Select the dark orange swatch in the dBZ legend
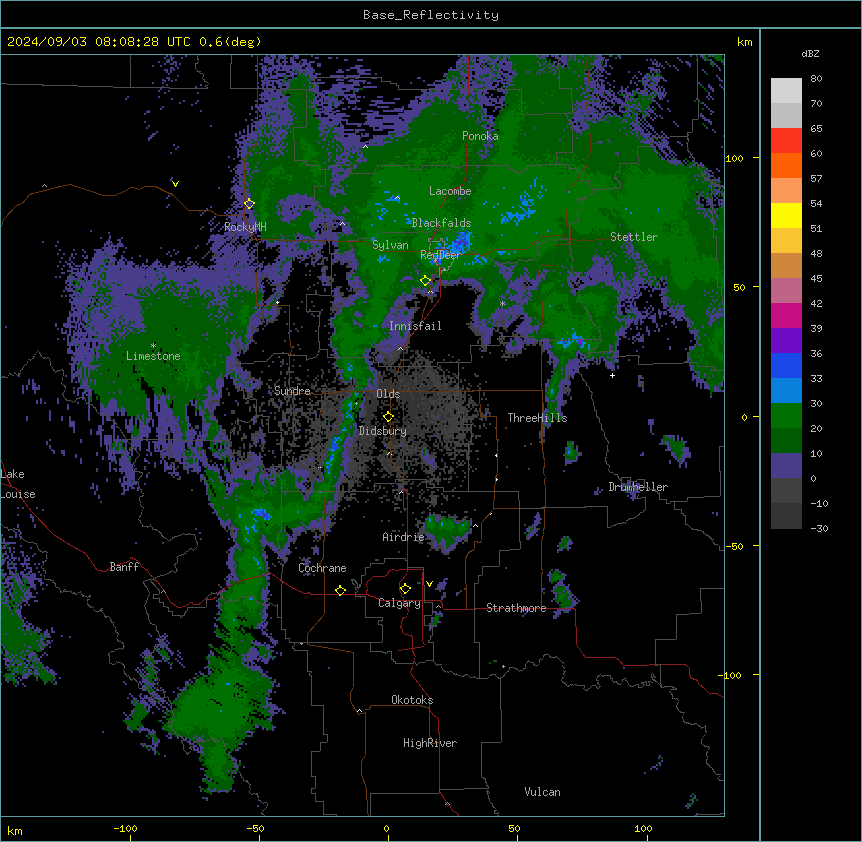This screenshot has width=862, height=842. tap(786, 166)
